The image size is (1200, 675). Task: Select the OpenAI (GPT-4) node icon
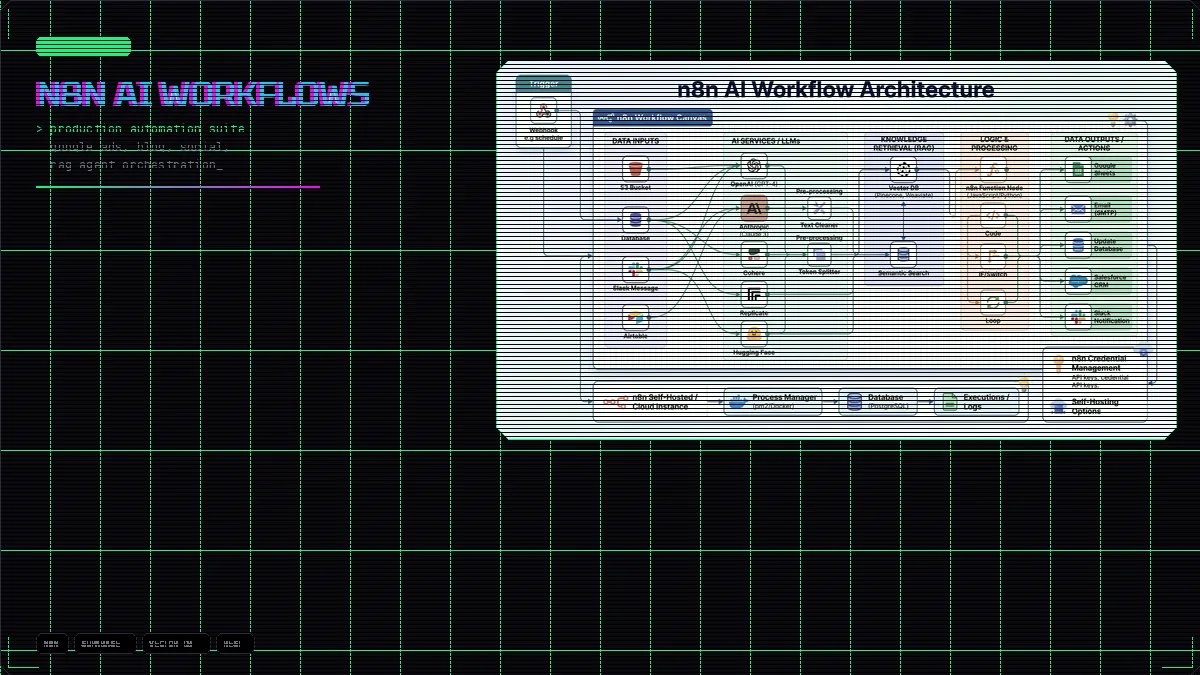(755, 168)
